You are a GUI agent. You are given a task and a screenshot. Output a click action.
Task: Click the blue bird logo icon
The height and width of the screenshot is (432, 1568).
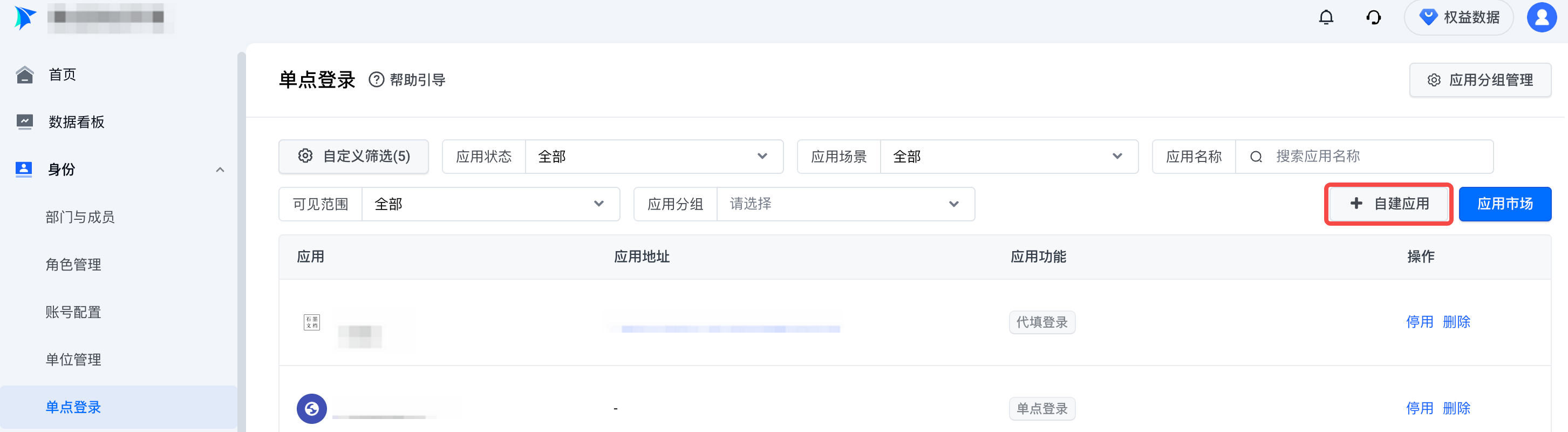[x=24, y=18]
